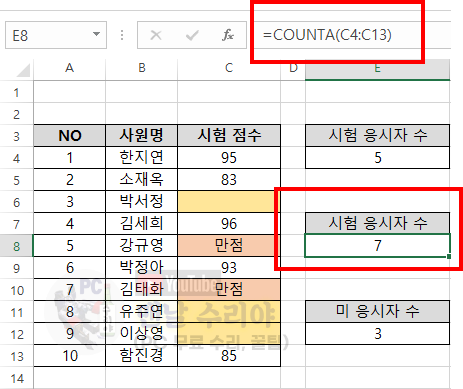Select row 5 header
Image resolution: width=463 pixels, height=389 pixels.
click(17, 180)
